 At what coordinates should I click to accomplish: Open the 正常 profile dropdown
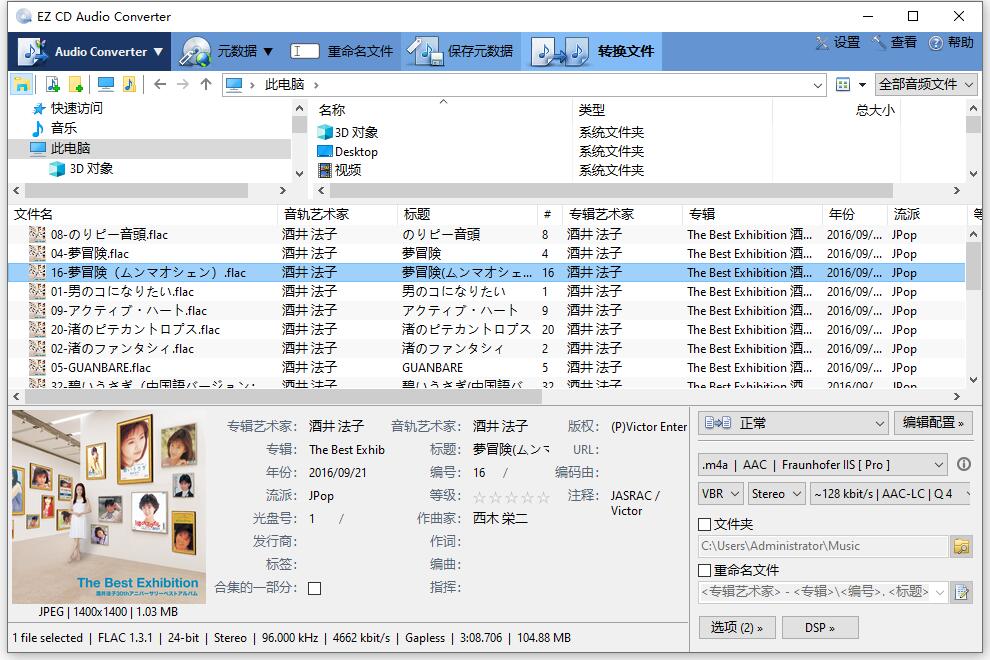[793, 423]
